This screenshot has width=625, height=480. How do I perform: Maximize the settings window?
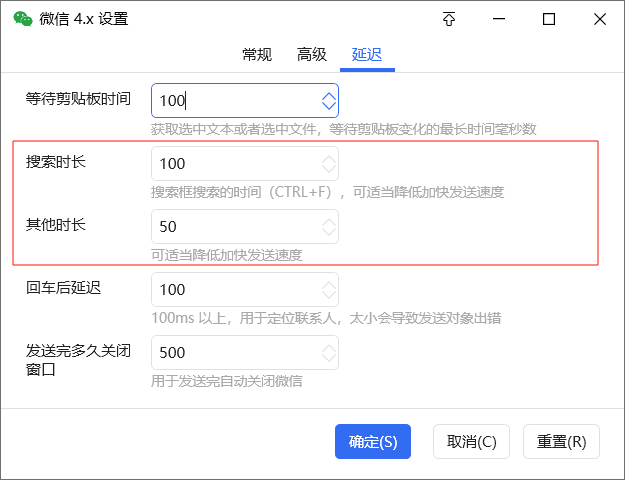[x=549, y=19]
